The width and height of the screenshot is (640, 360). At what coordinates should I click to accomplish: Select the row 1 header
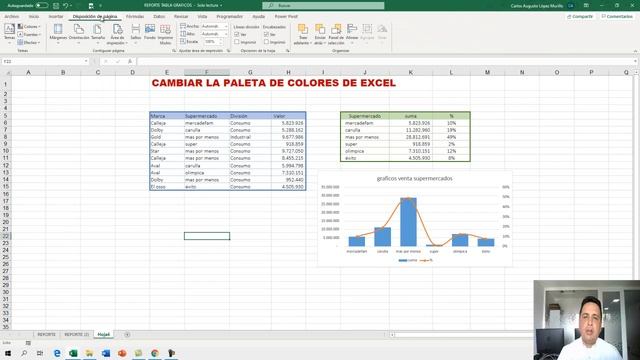[6, 83]
